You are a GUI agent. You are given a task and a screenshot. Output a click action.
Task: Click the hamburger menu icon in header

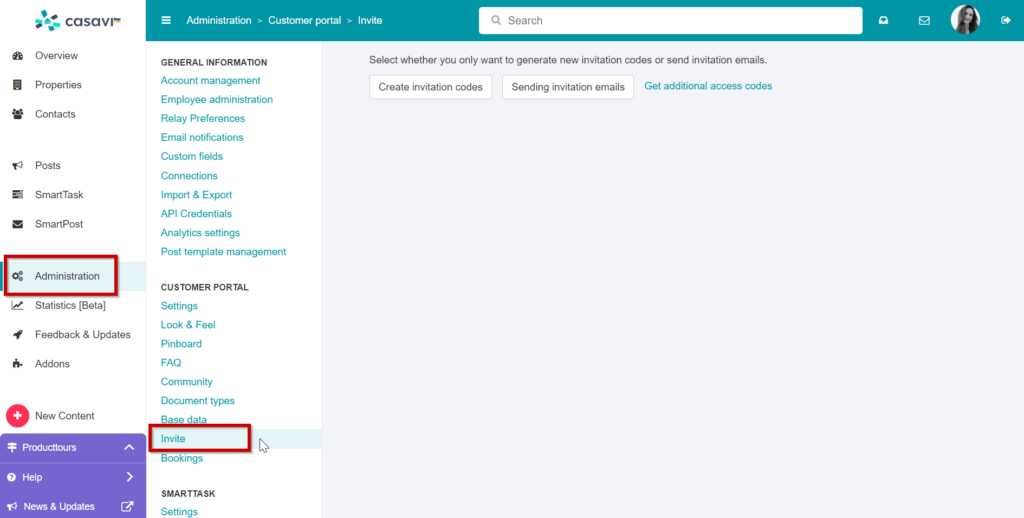coord(166,20)
